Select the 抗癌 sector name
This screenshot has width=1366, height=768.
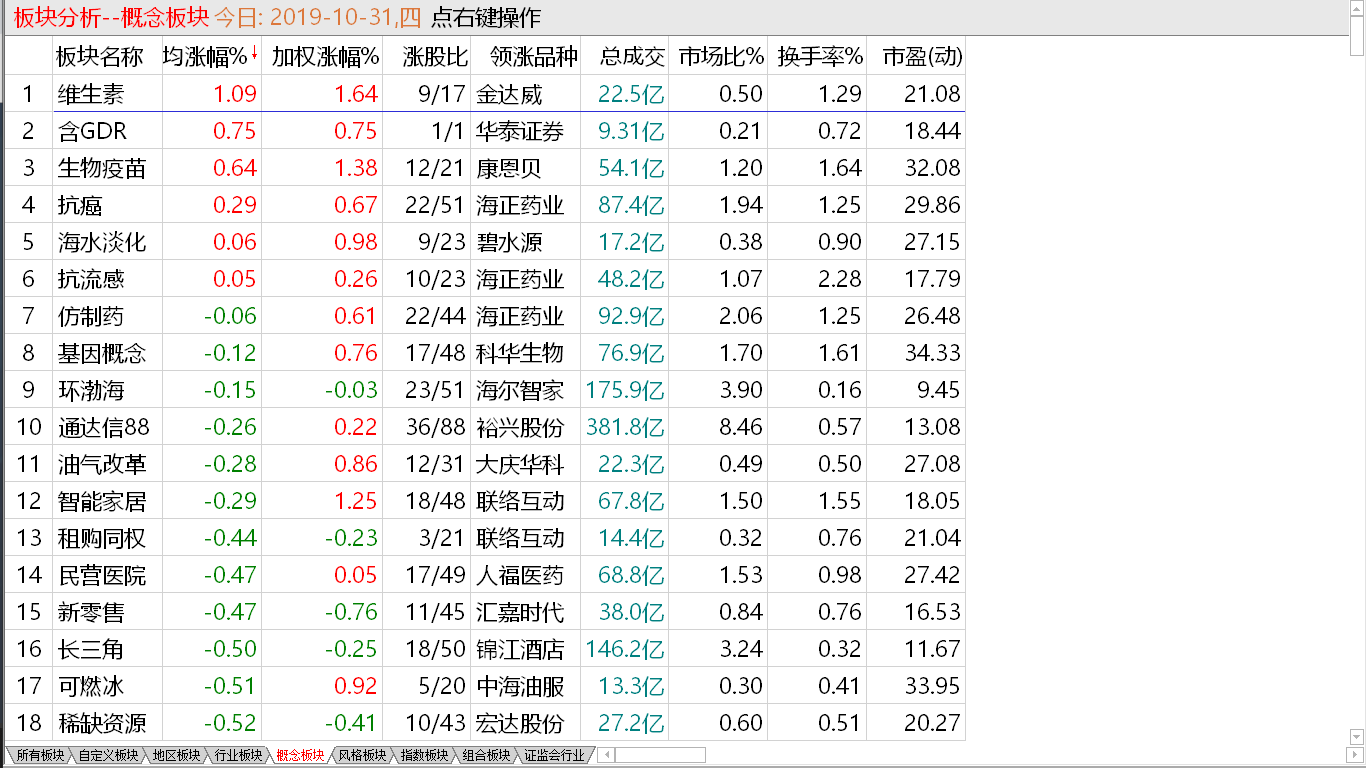pyautogui.click(x=80, y=205)
